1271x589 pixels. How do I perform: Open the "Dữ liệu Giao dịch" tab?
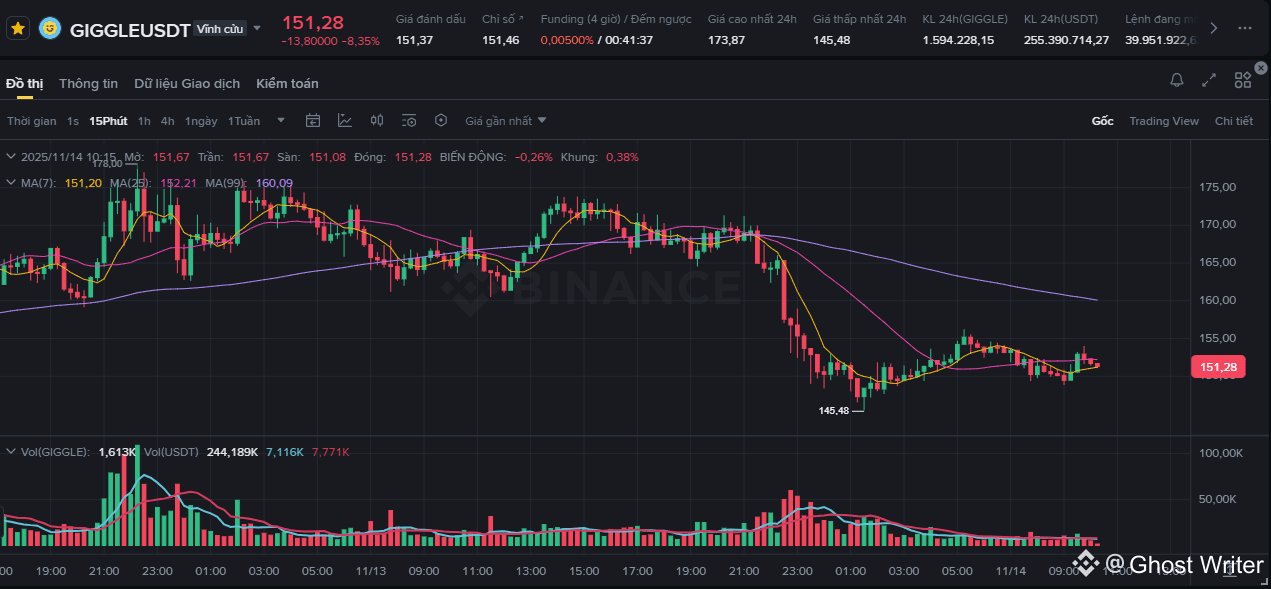pos(187,84)
